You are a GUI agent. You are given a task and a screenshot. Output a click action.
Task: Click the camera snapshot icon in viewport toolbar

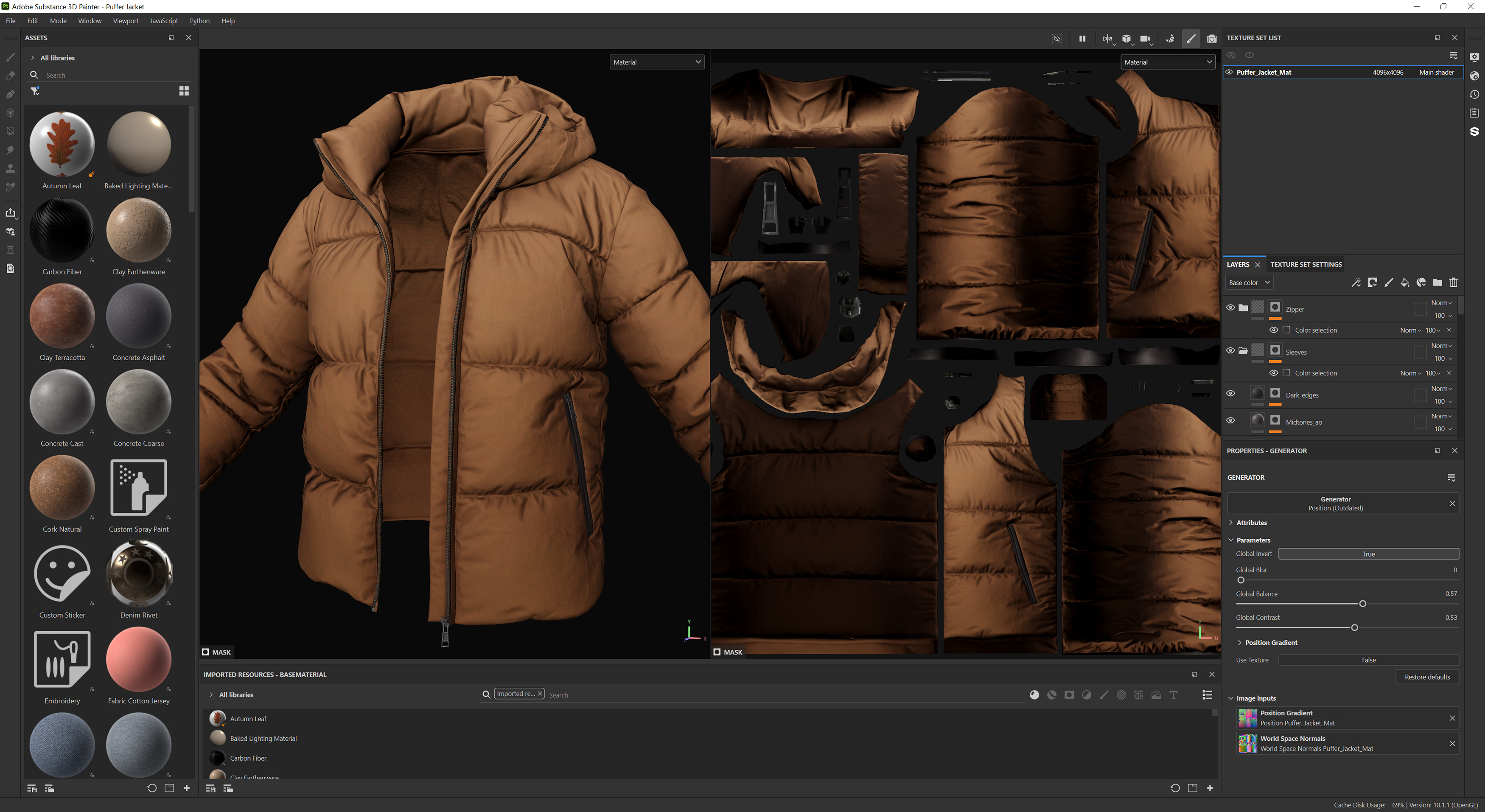[x=1211, y=39]
